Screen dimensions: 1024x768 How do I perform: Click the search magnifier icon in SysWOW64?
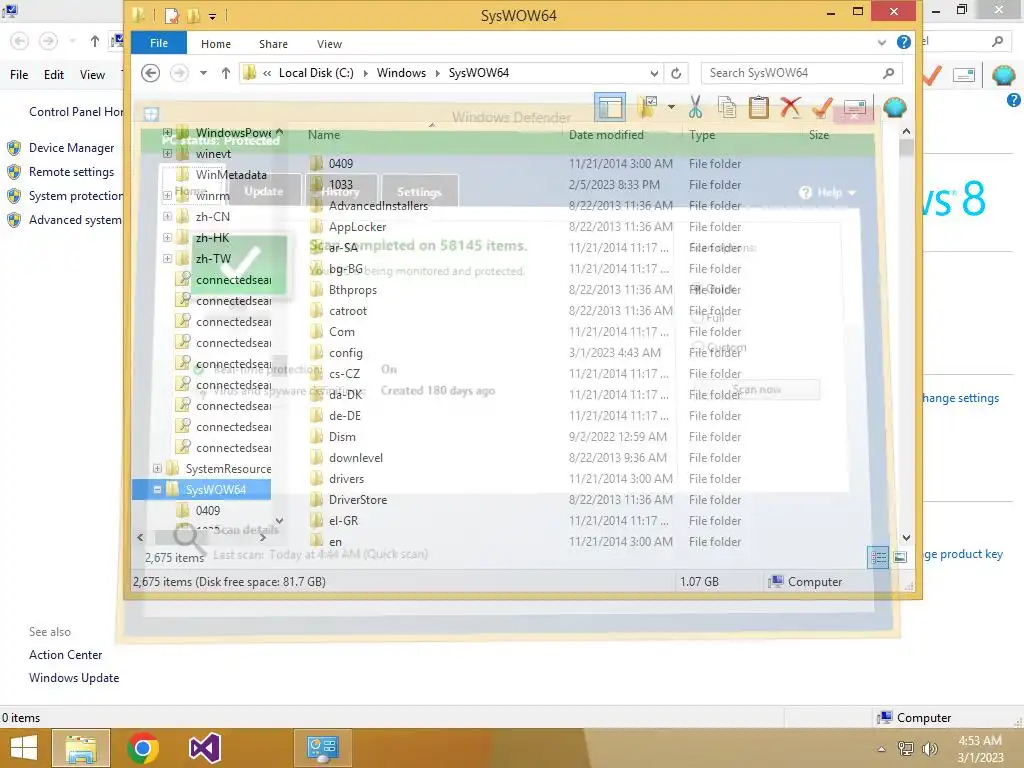click(x=888, y=73)
